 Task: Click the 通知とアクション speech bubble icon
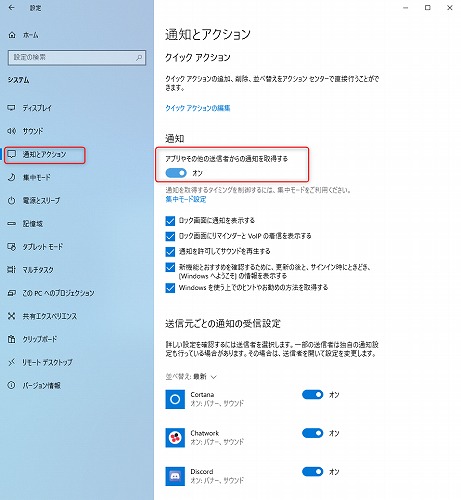(x=12, y=154)
